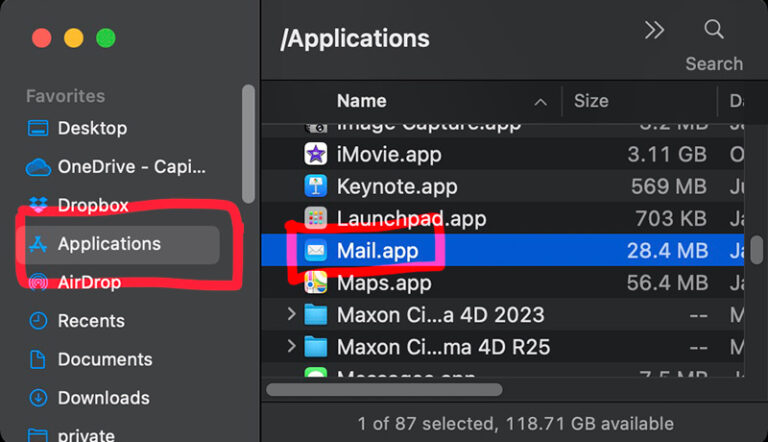Click the Downloads arrow icon
Viewport: 768px width, 442px height.
(38, 398)
